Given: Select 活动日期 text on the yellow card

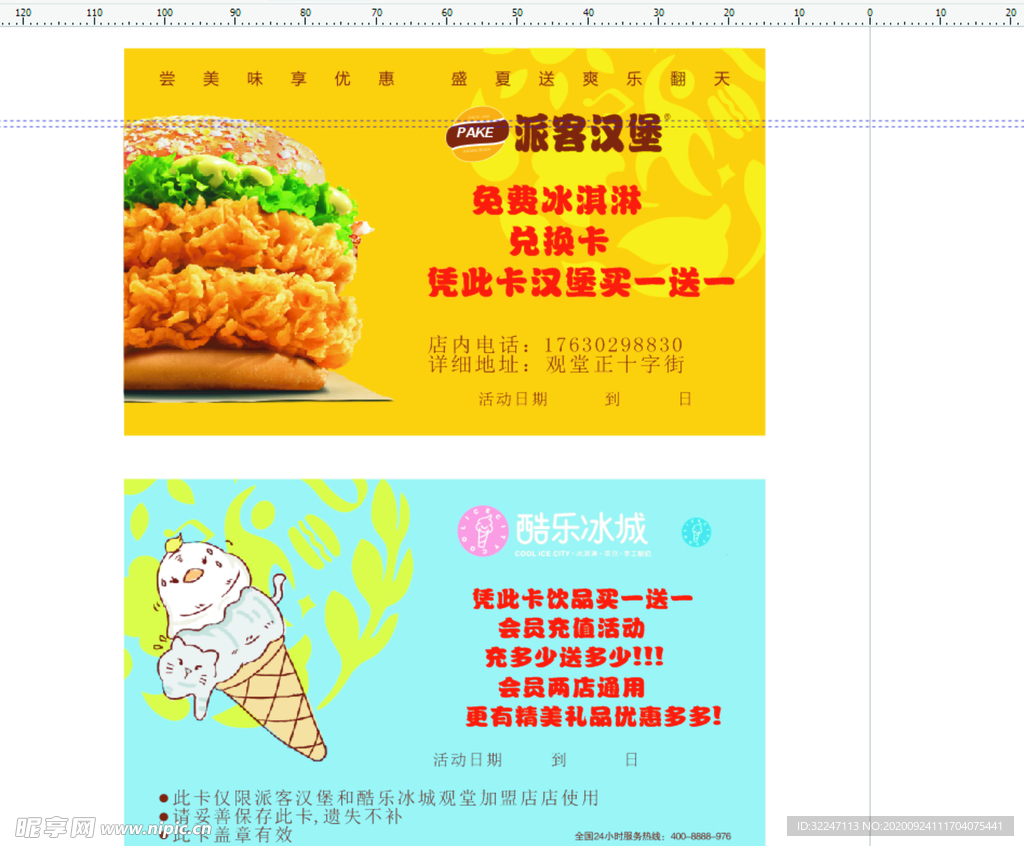Looking at the screenshot, I should [x=513, y=399].
